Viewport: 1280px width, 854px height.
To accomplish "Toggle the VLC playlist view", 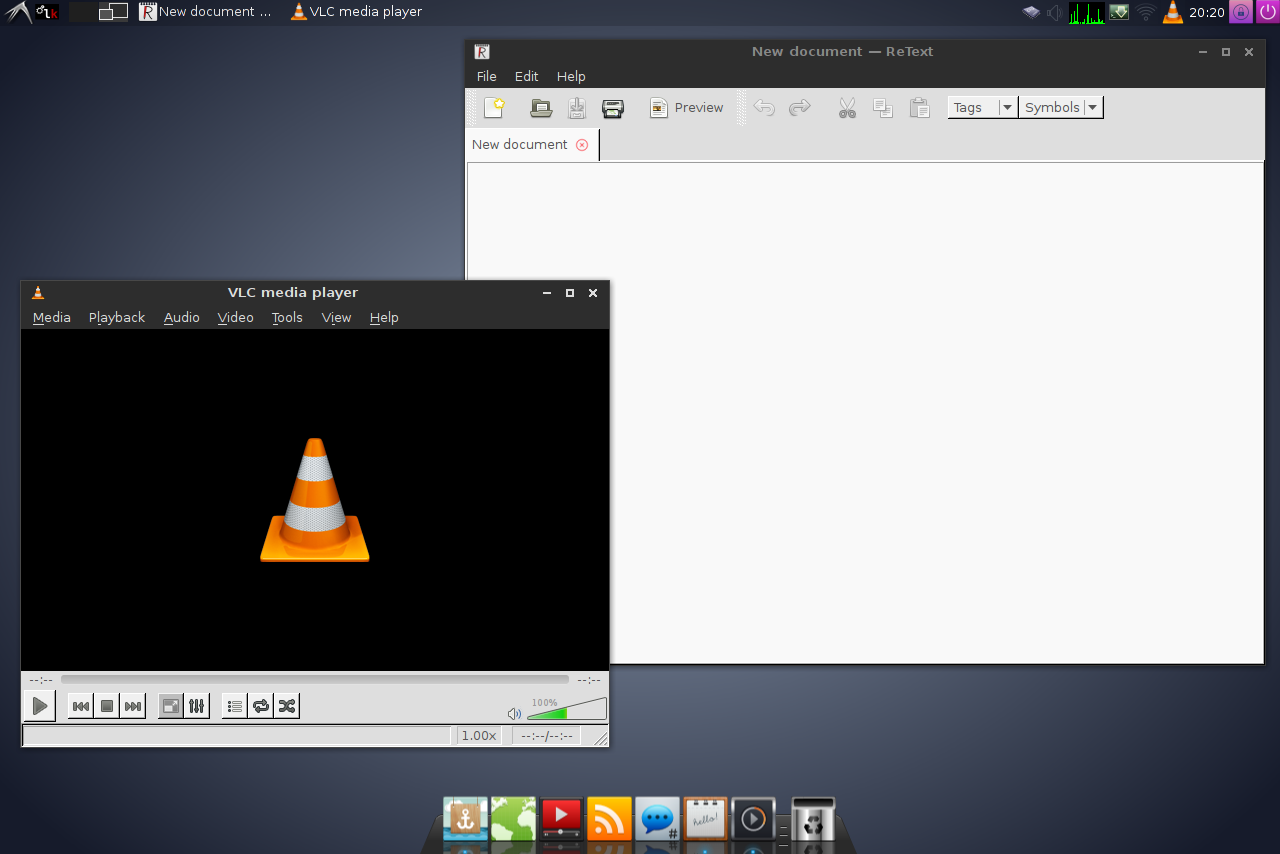I will (x=235, y=706).
